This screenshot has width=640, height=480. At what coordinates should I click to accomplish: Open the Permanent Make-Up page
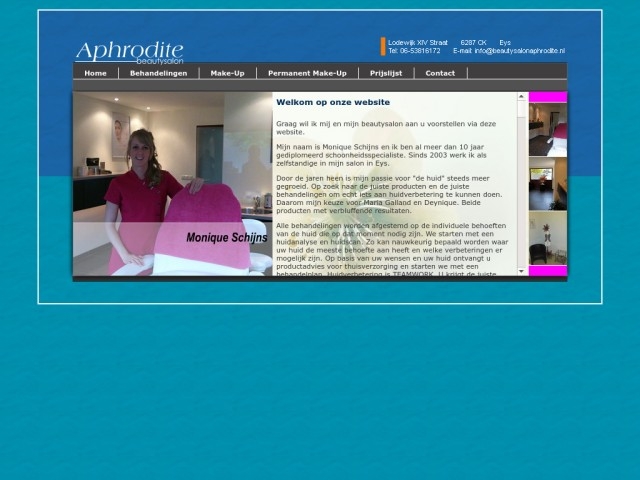point(307,73)
